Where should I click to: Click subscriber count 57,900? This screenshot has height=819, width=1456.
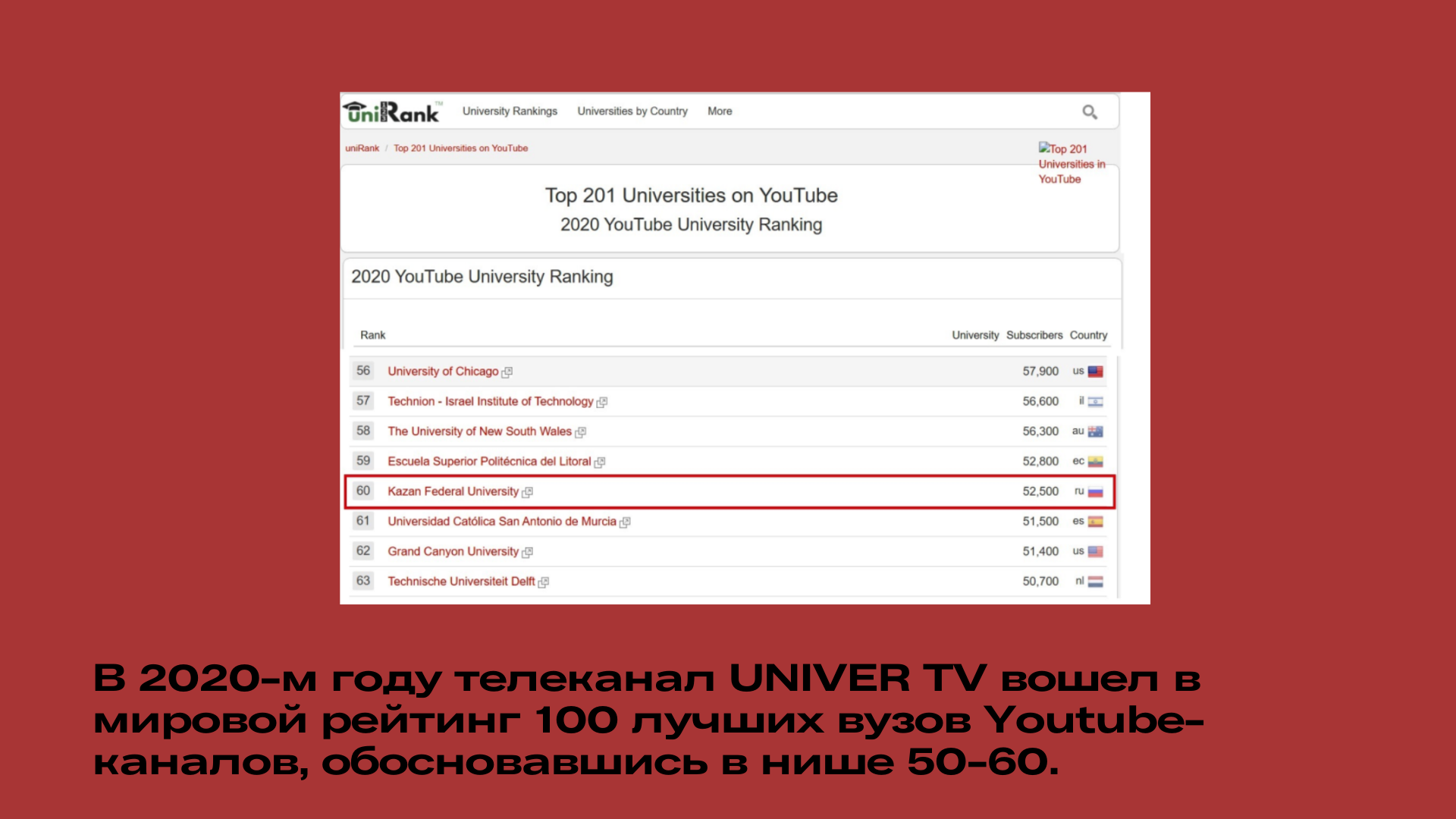tap(1040, 371)
